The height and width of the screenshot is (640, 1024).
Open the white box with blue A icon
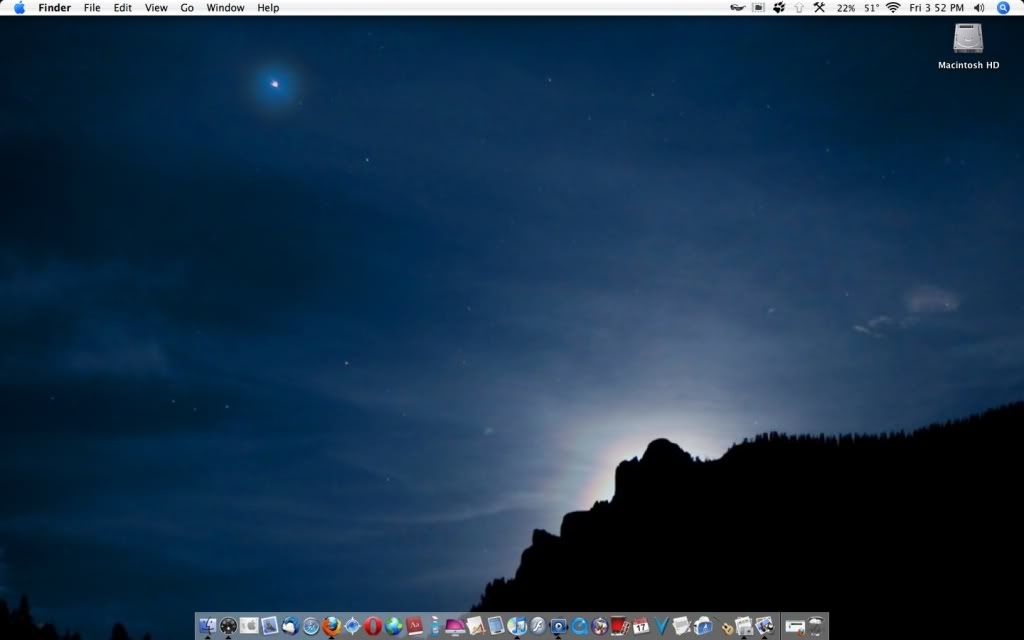[x=703, y=626]
